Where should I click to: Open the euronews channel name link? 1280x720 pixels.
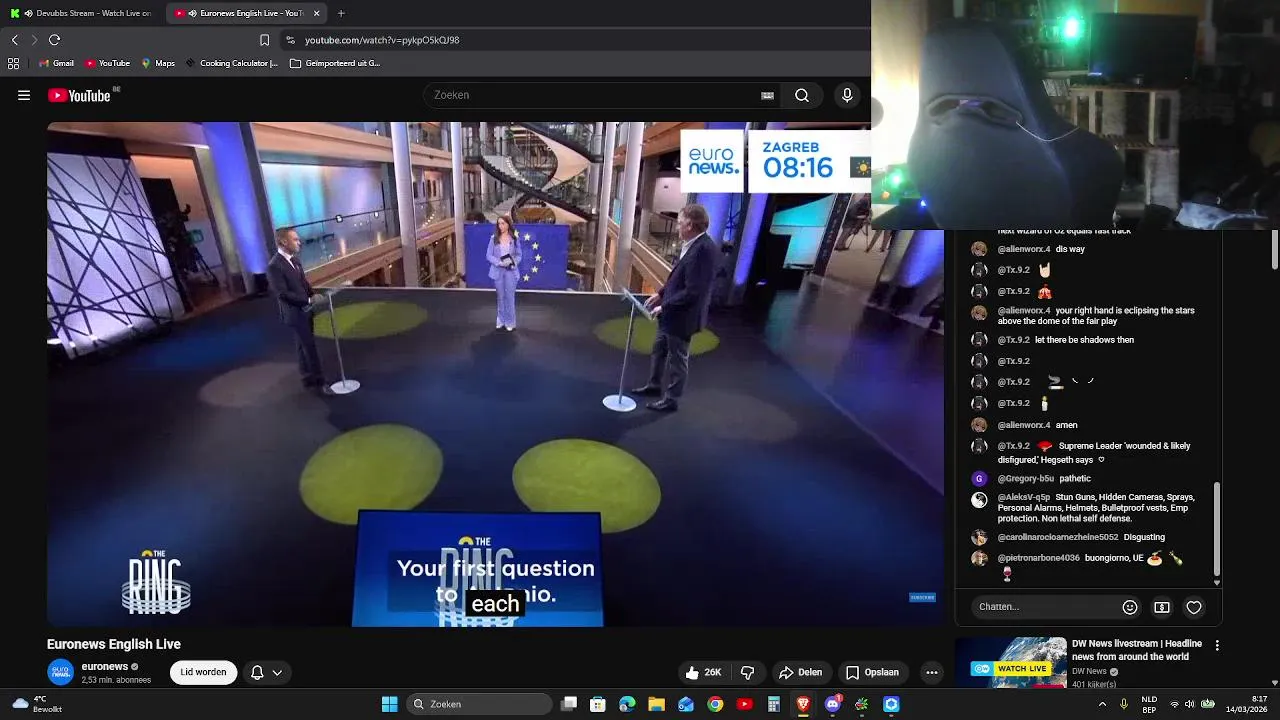click(x=104, y=667)
